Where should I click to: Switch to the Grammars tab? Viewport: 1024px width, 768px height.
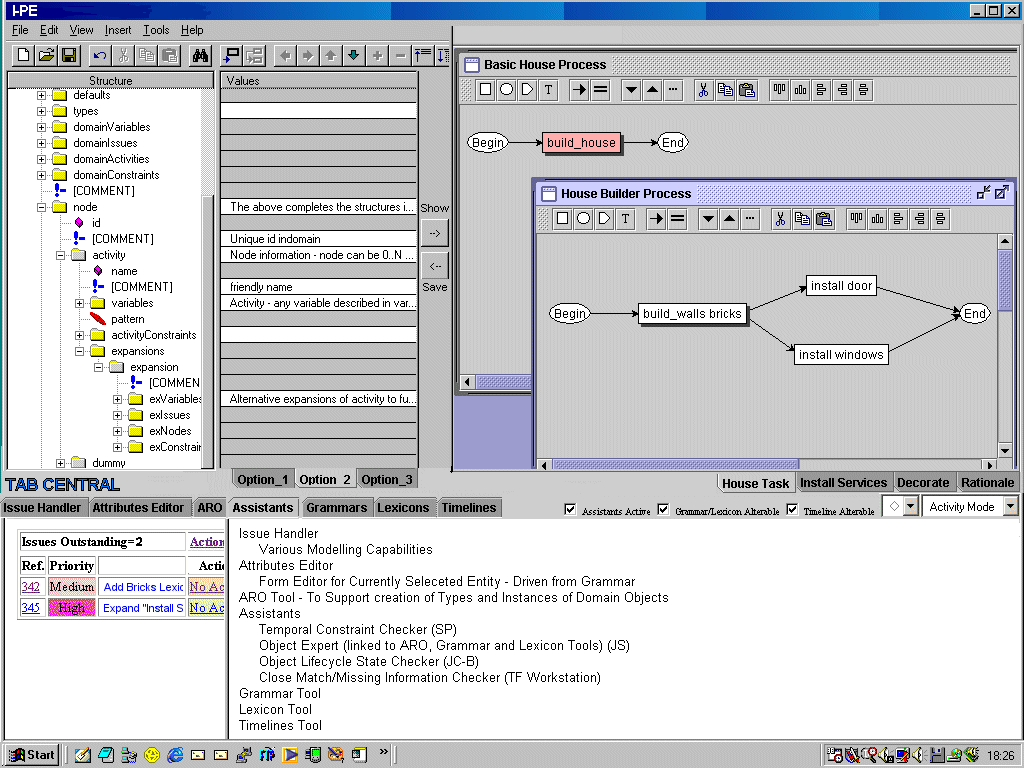(336, 508)
